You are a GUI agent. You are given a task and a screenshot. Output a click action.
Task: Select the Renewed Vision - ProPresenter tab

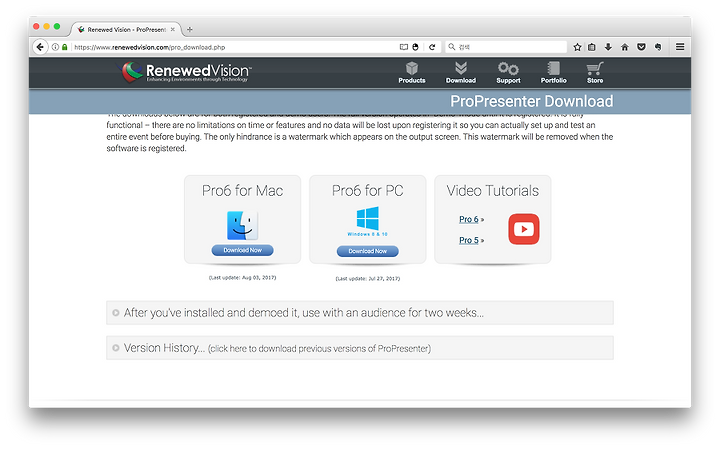[126, 29]
